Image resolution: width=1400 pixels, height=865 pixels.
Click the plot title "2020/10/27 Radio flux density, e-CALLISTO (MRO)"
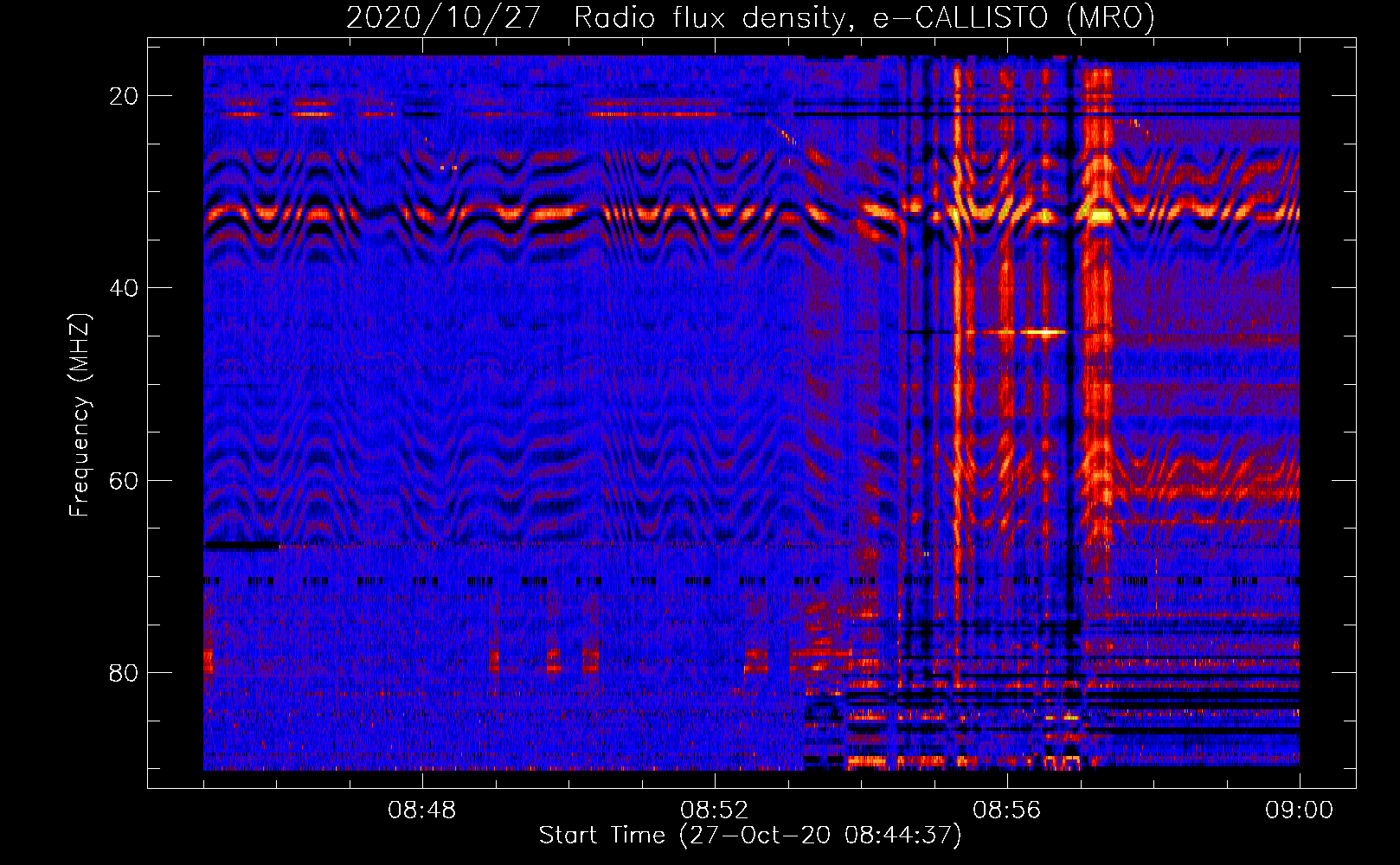click(x=750, y=17)
